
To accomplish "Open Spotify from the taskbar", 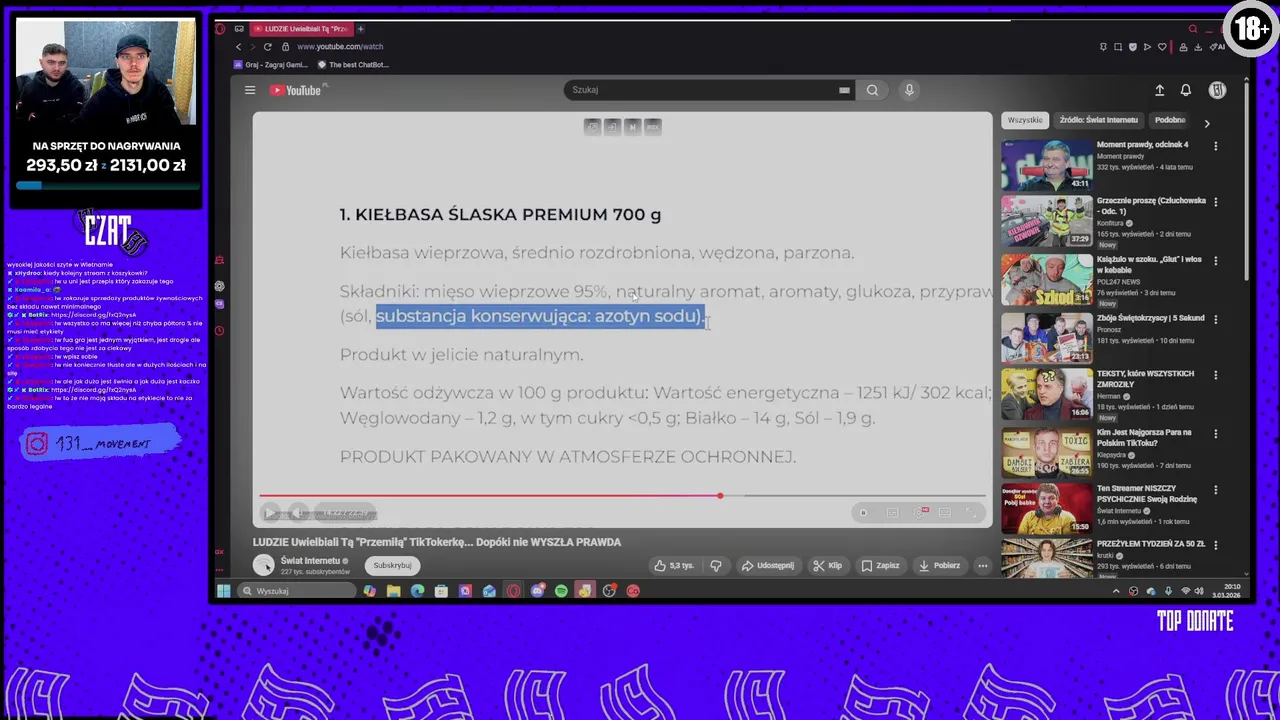I will click(561, 591).
